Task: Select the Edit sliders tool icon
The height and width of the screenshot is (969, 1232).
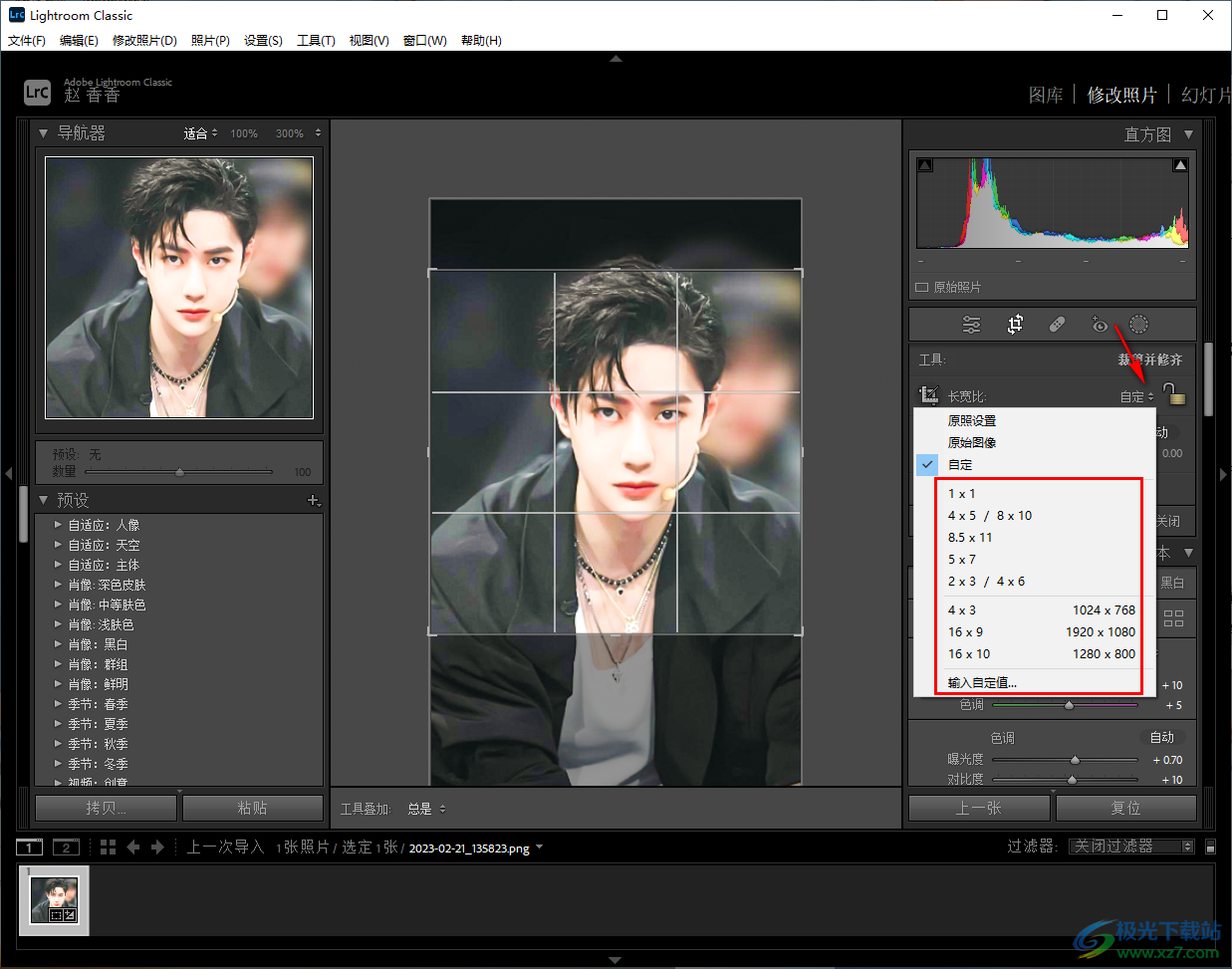Action: tap(971, 325)
